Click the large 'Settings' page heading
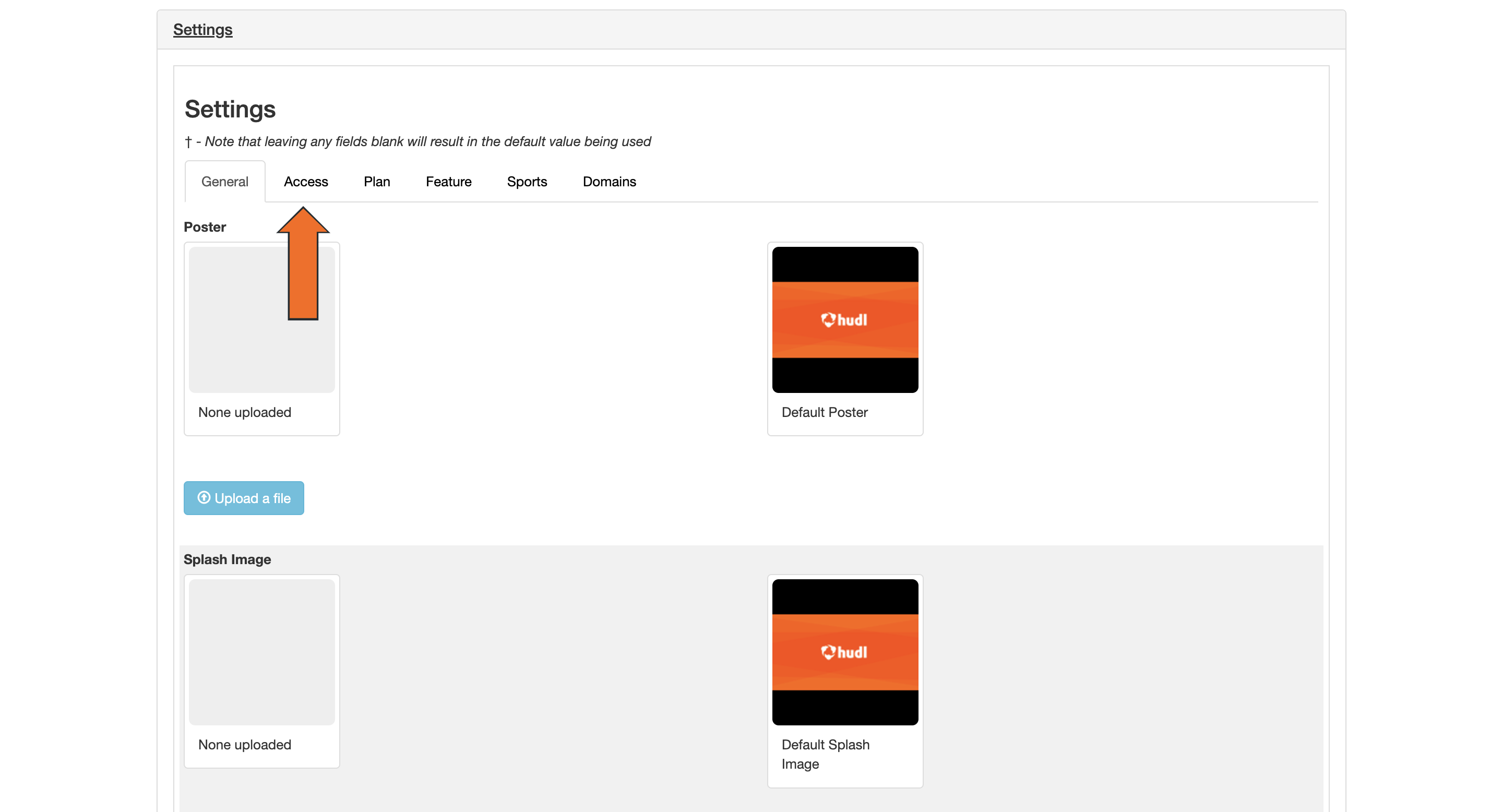 coord(230,110)
